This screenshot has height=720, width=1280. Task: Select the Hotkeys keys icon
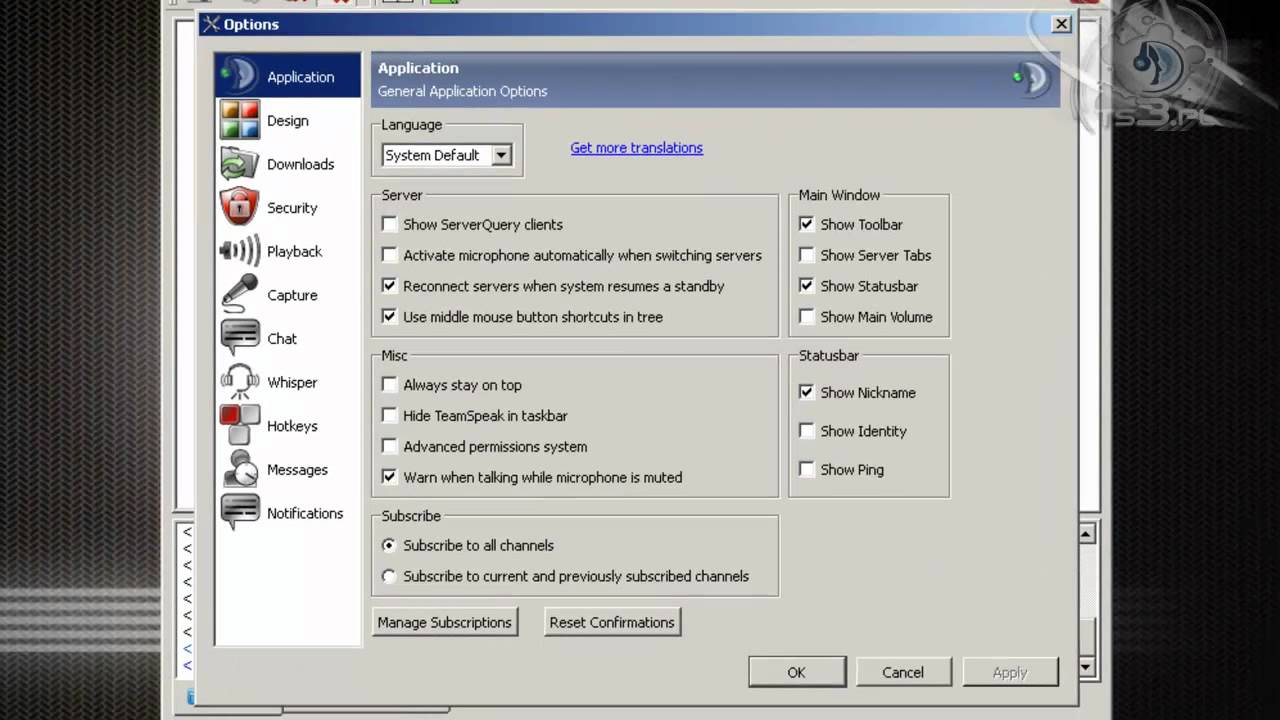[239, 426]
